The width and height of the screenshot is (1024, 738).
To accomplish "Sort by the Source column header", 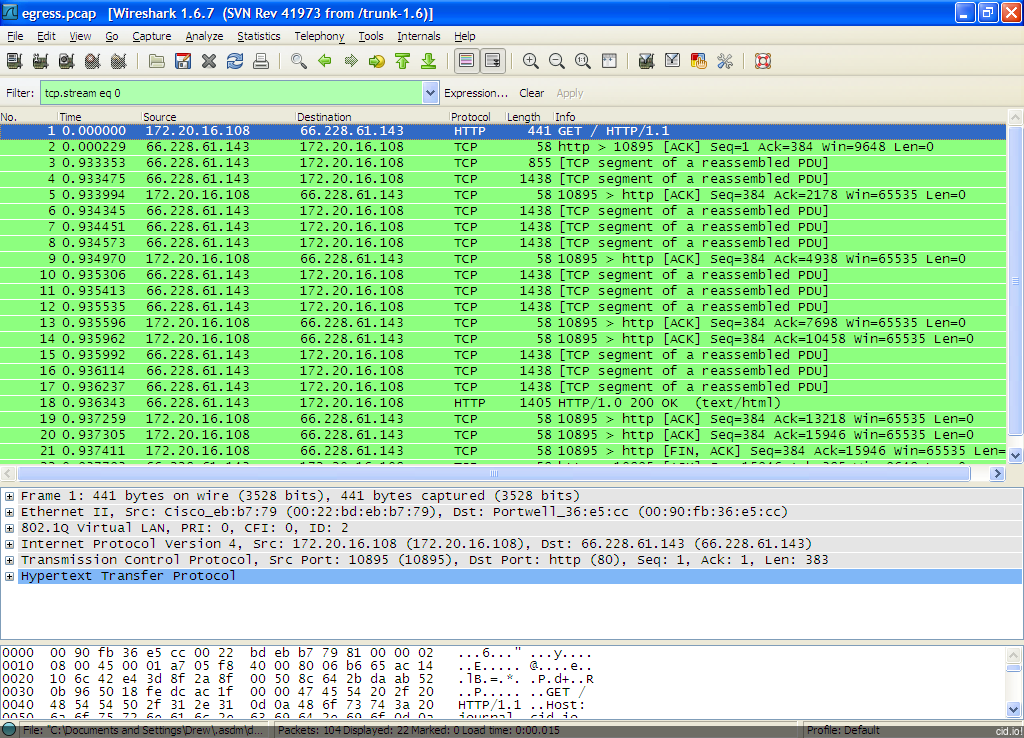I will coord(217,117).
